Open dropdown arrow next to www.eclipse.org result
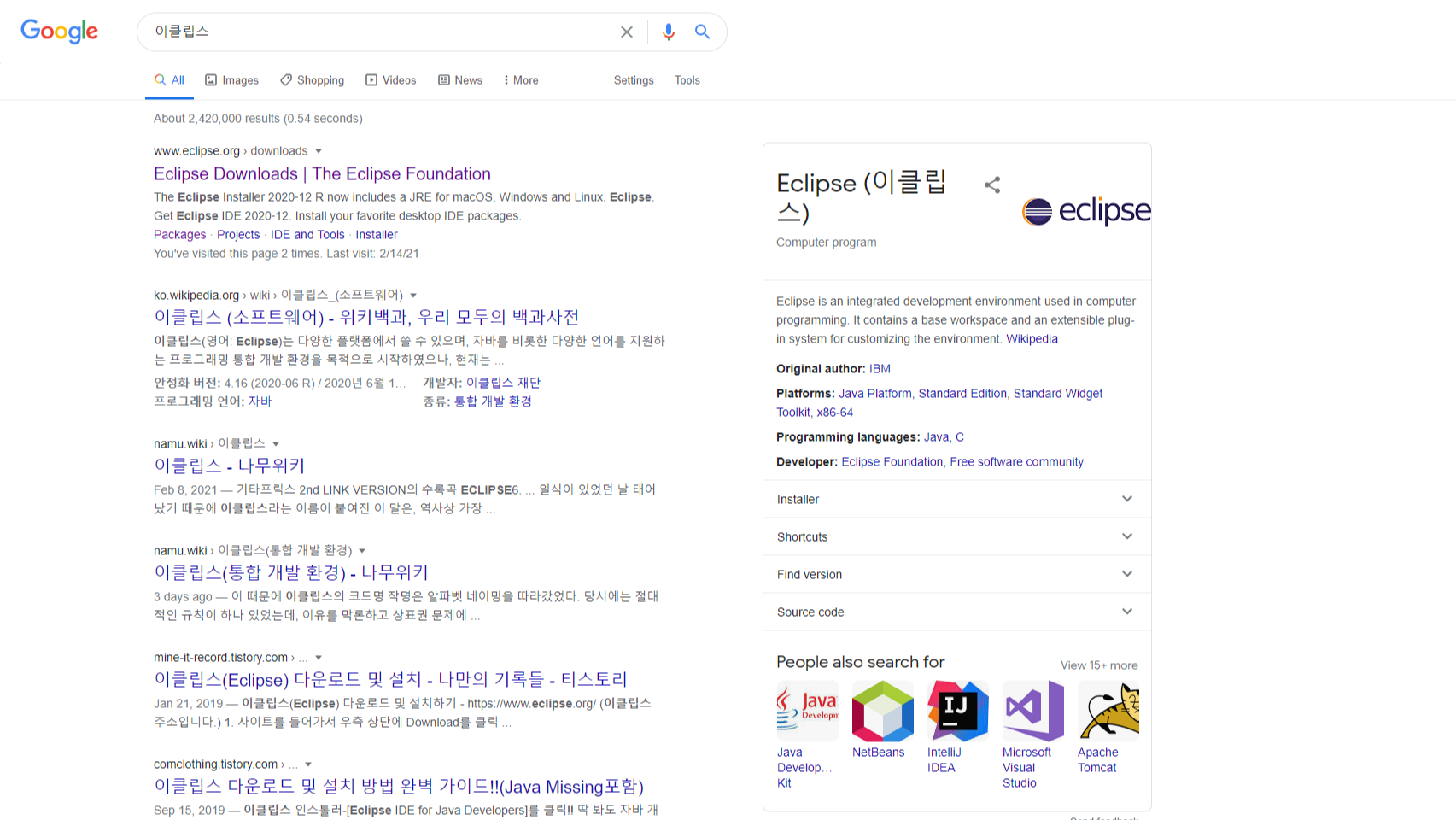The width and height of the screenshot is (1456, 820). tap(319, 151)
